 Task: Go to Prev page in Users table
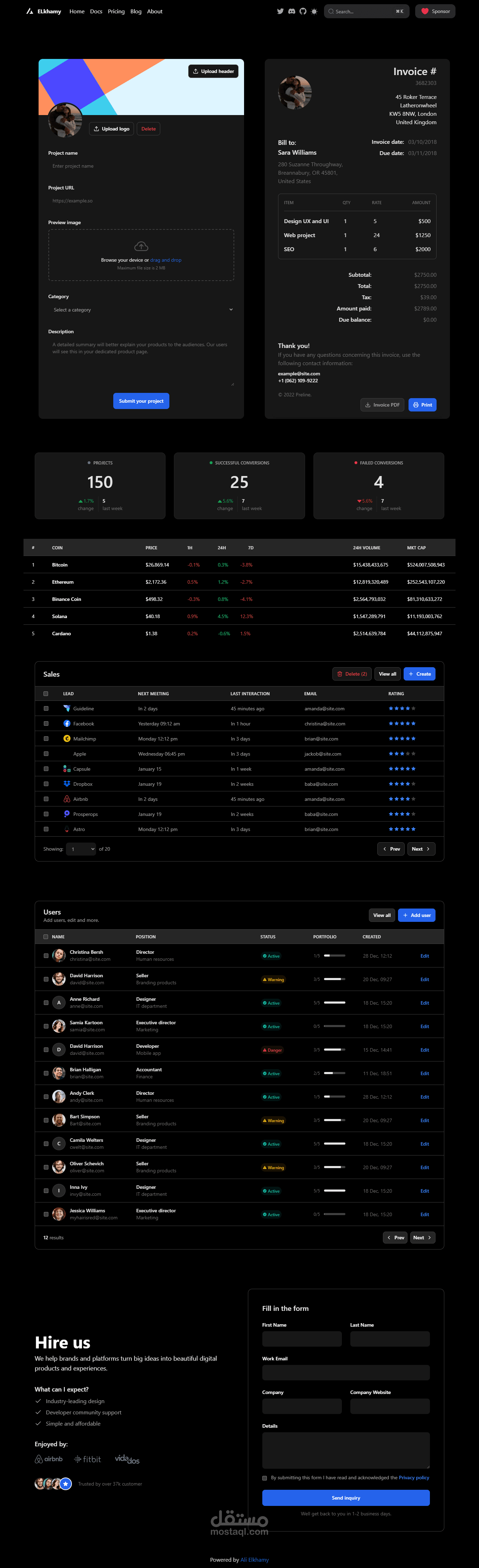396,1238
